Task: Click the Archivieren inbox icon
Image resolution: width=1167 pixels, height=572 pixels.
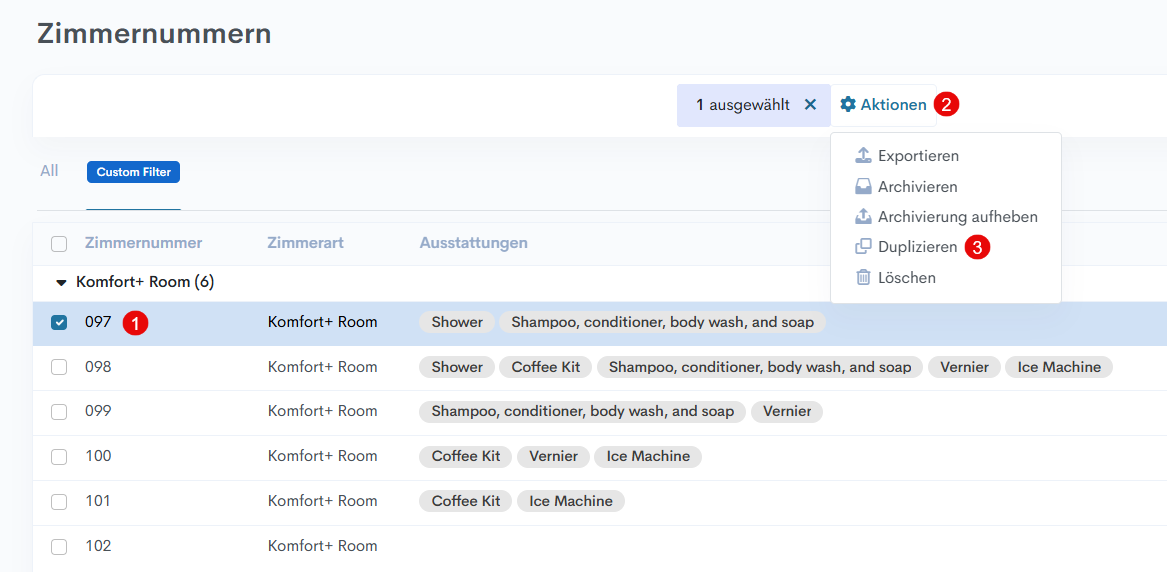Action: tap(863, 187)
